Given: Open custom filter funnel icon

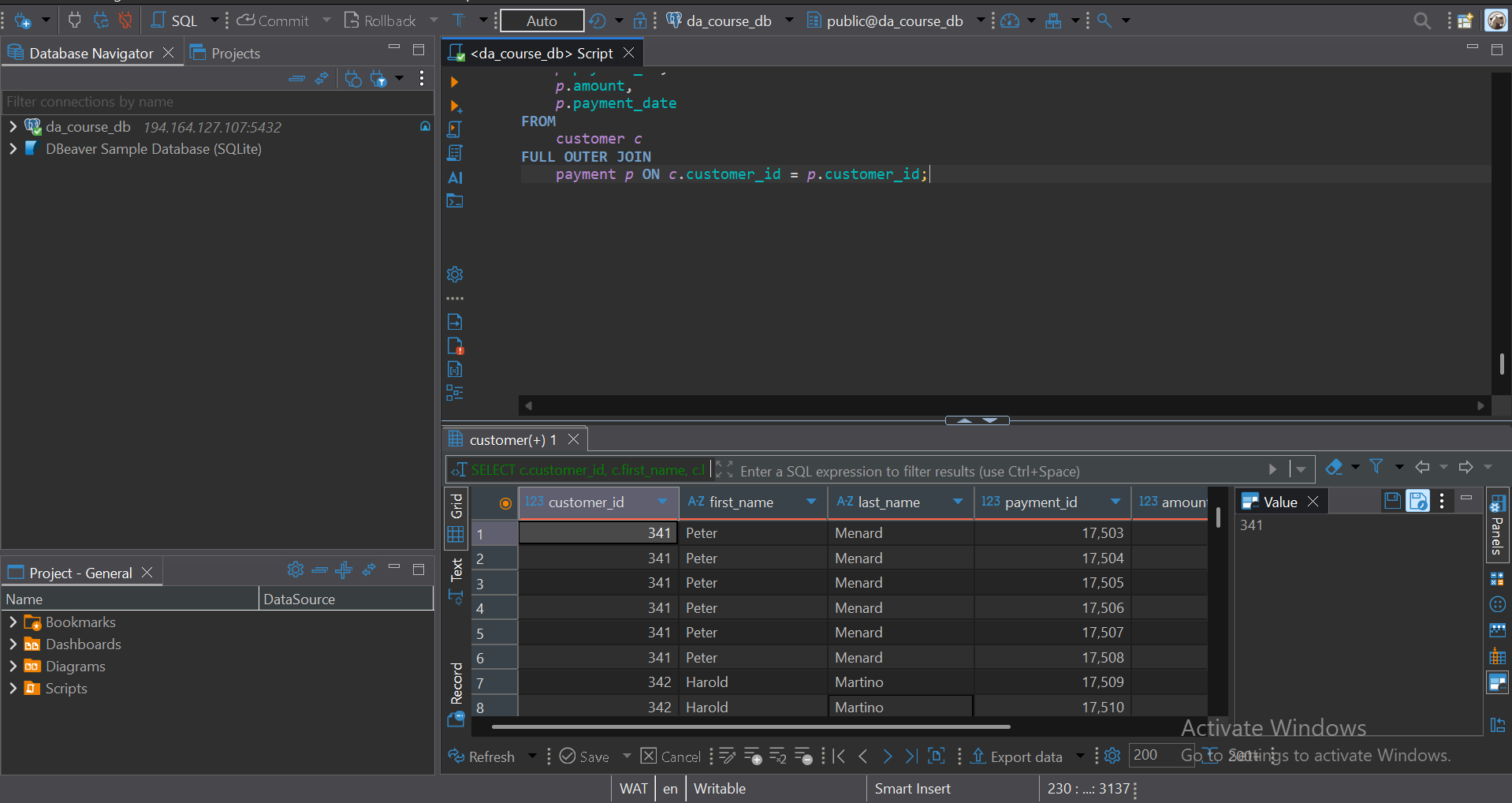Looking at the screenshot, I should 1376,467.
